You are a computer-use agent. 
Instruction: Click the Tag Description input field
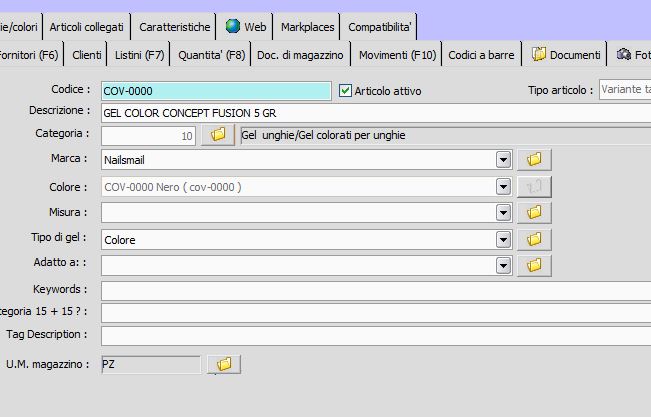coord(376,336)
